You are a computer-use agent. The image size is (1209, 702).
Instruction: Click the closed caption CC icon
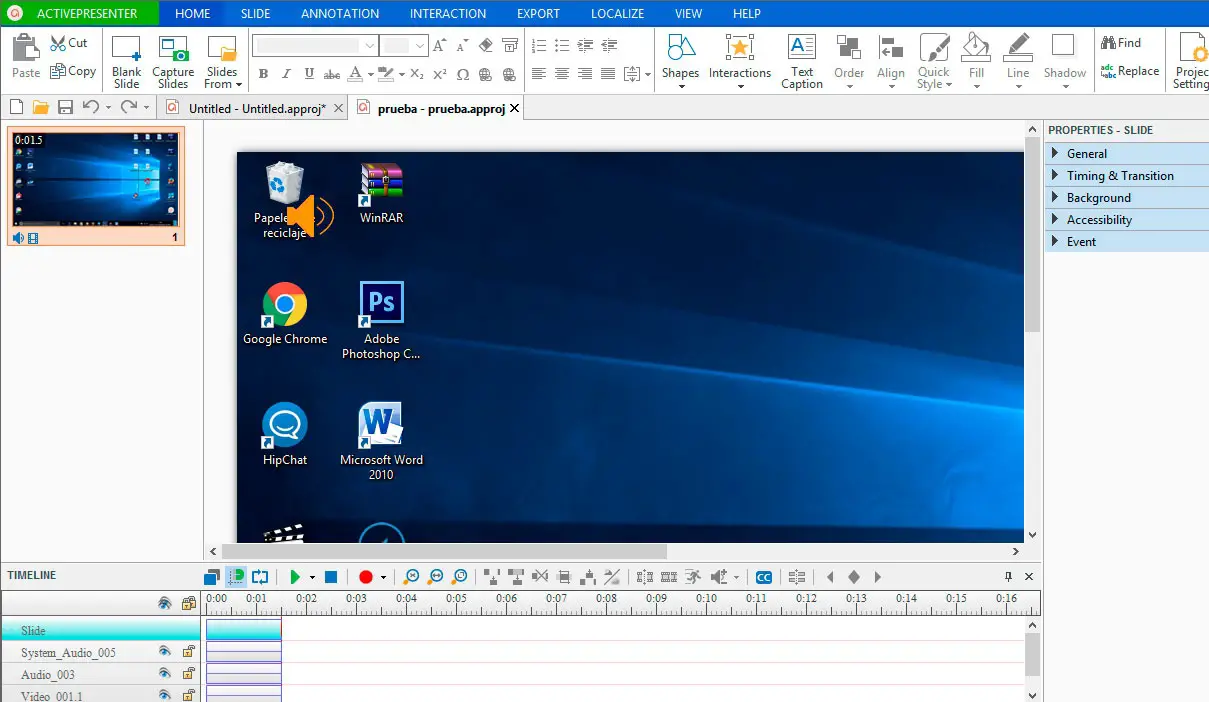coord(764,577)
